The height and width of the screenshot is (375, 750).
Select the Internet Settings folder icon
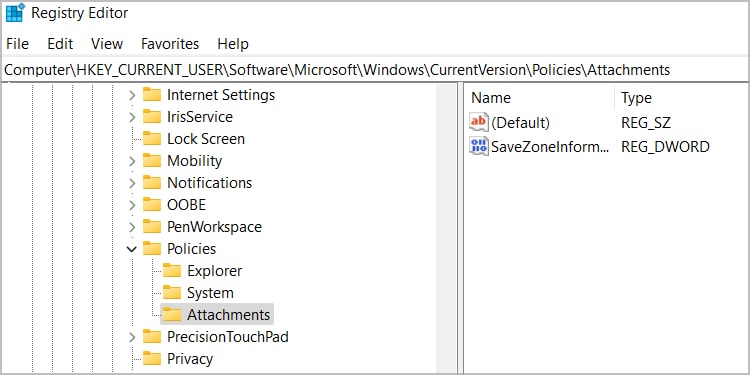152,95
